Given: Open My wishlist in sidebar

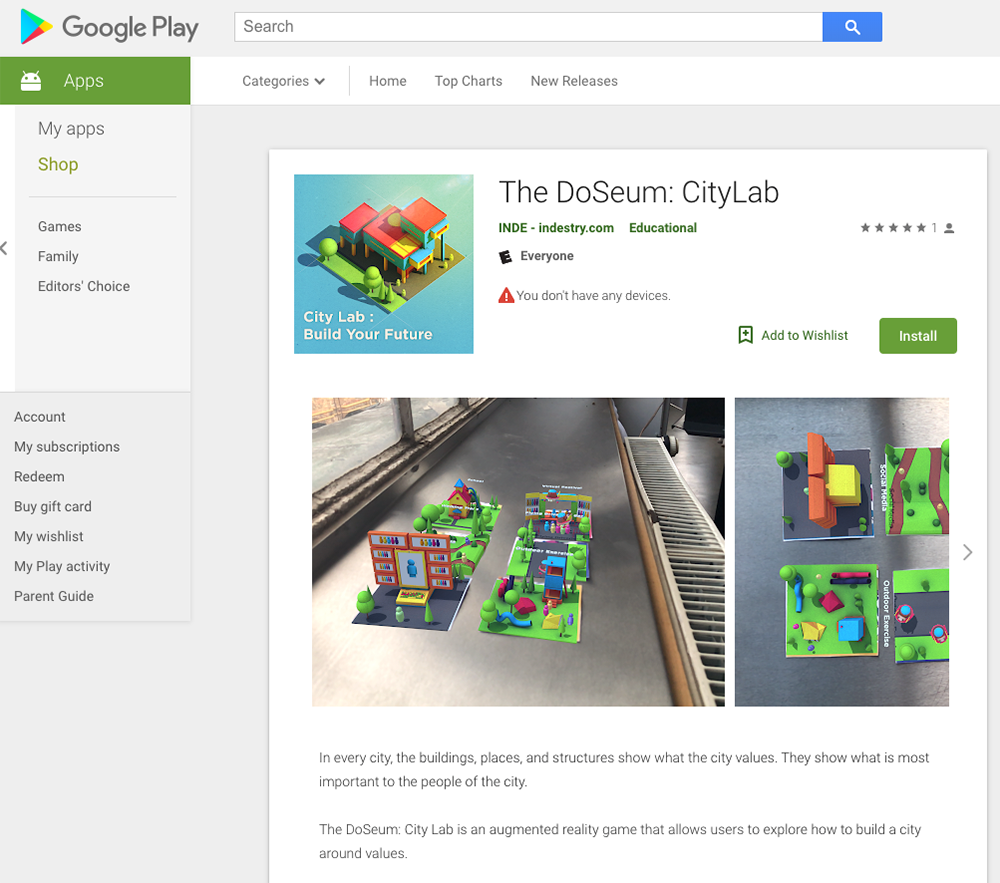Looking at the screenshot, I should pyautogui.click(x=48, y=536).
